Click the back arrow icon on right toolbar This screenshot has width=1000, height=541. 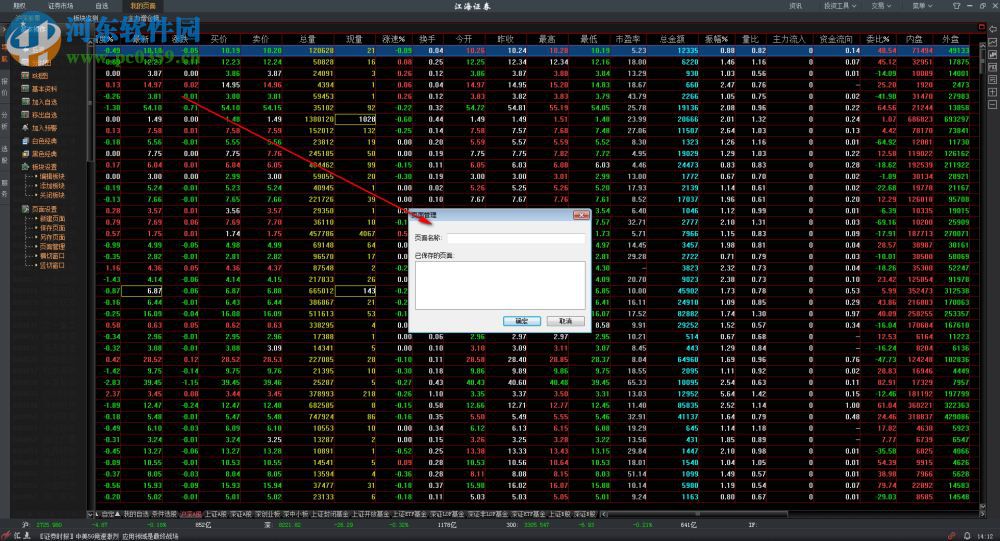993,30
